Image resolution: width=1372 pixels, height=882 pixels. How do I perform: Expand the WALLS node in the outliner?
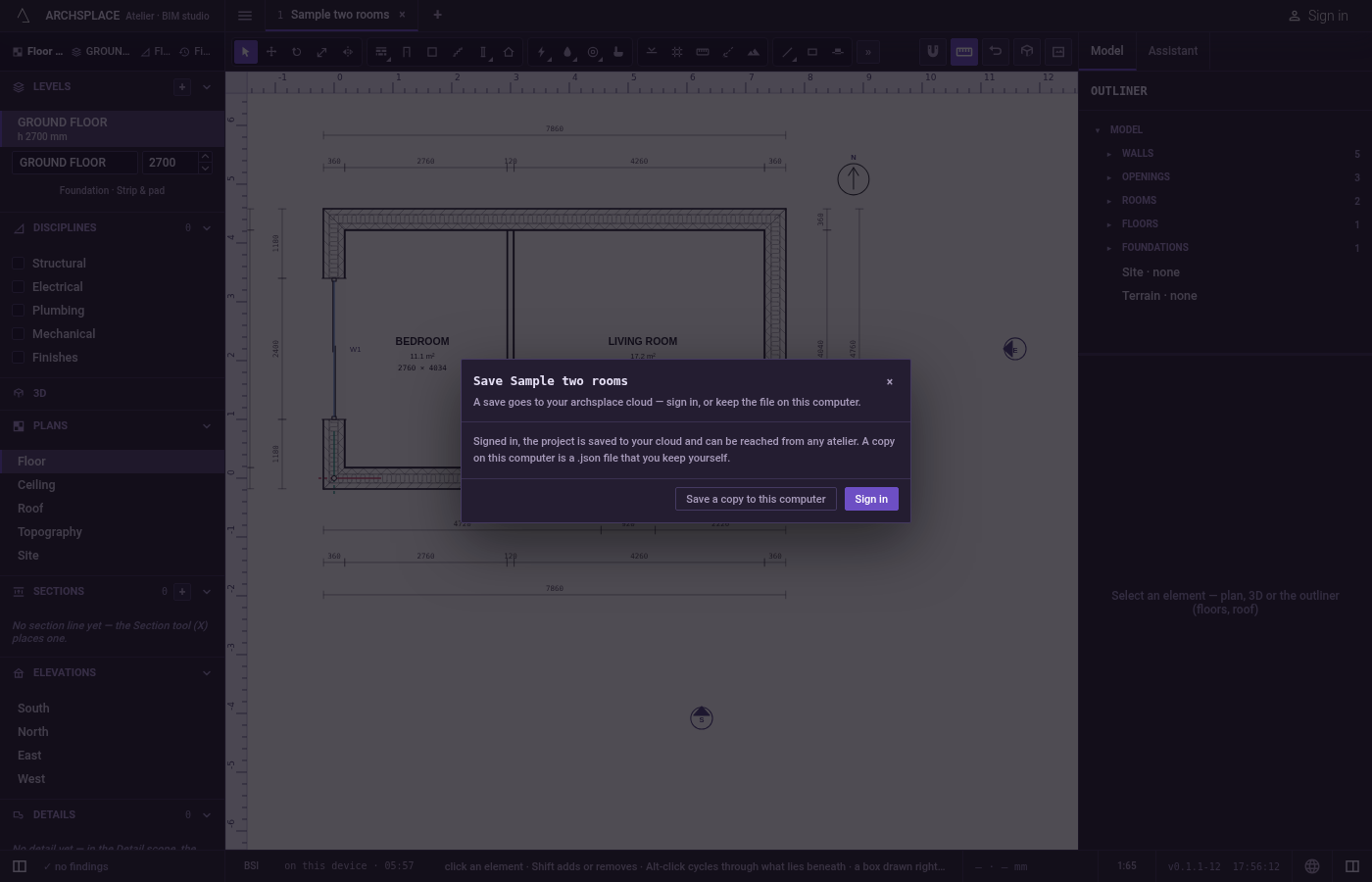pos(1109,154)
